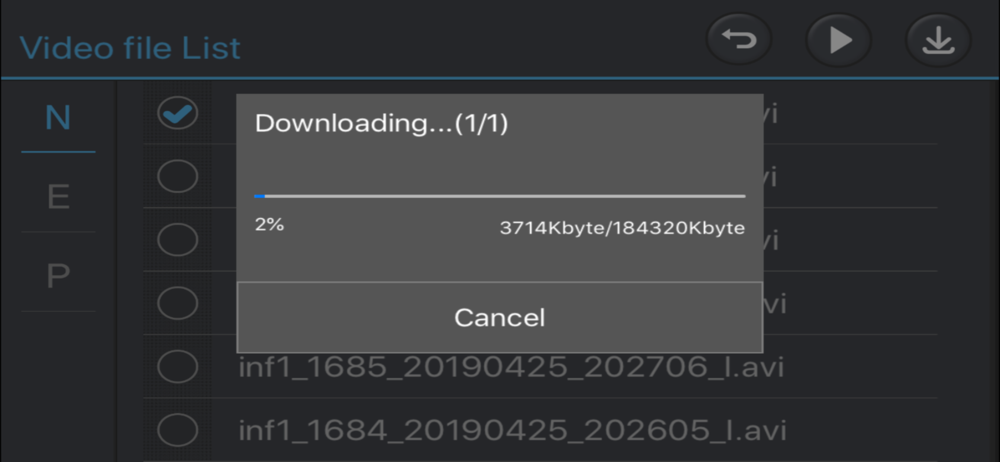Image resolution: width=1000 pixels, height=462 pixels.
Task: Switch to the N tab
Action: coord(58,118)
